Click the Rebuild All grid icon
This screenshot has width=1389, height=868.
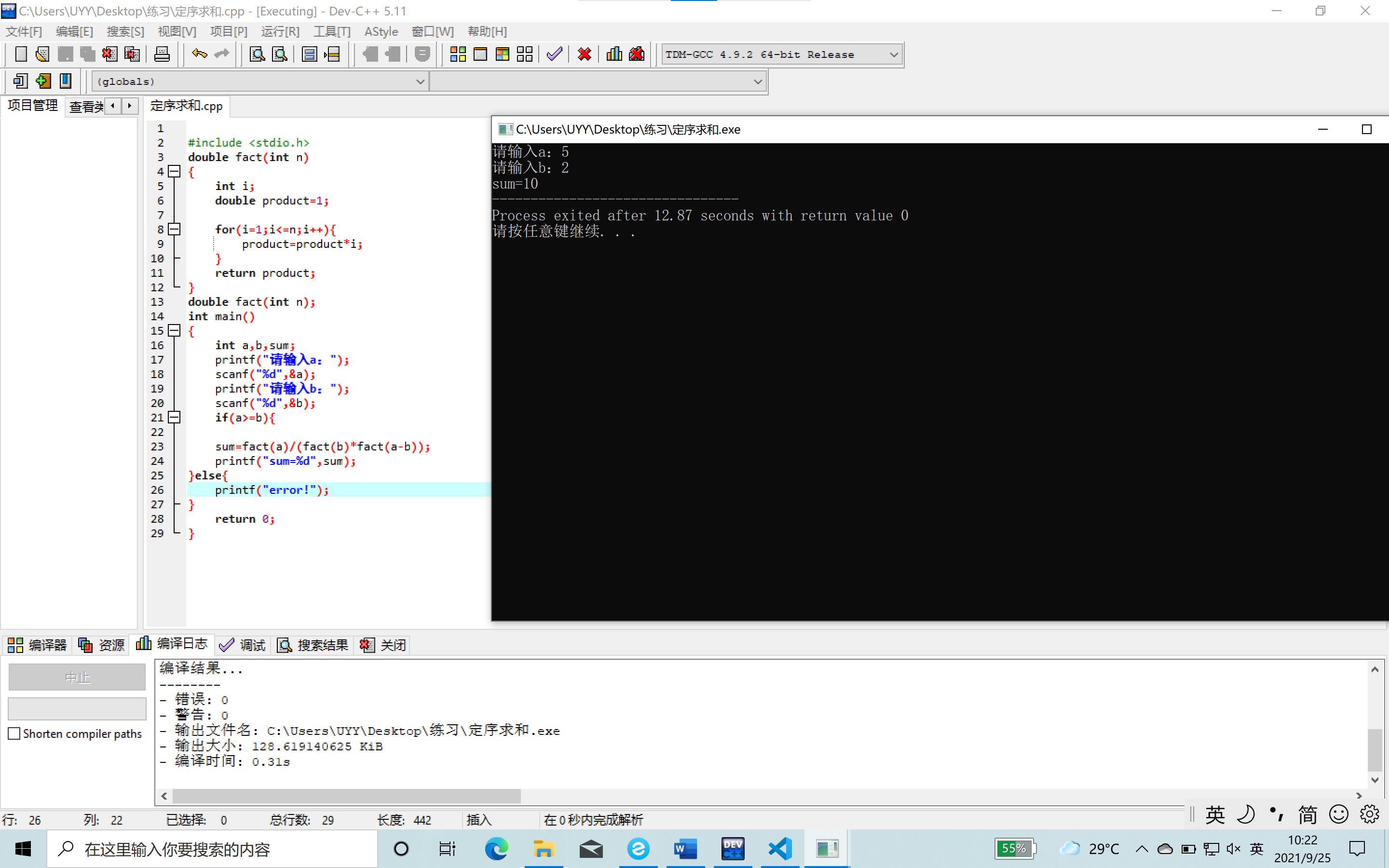click(x=525, y=54)
